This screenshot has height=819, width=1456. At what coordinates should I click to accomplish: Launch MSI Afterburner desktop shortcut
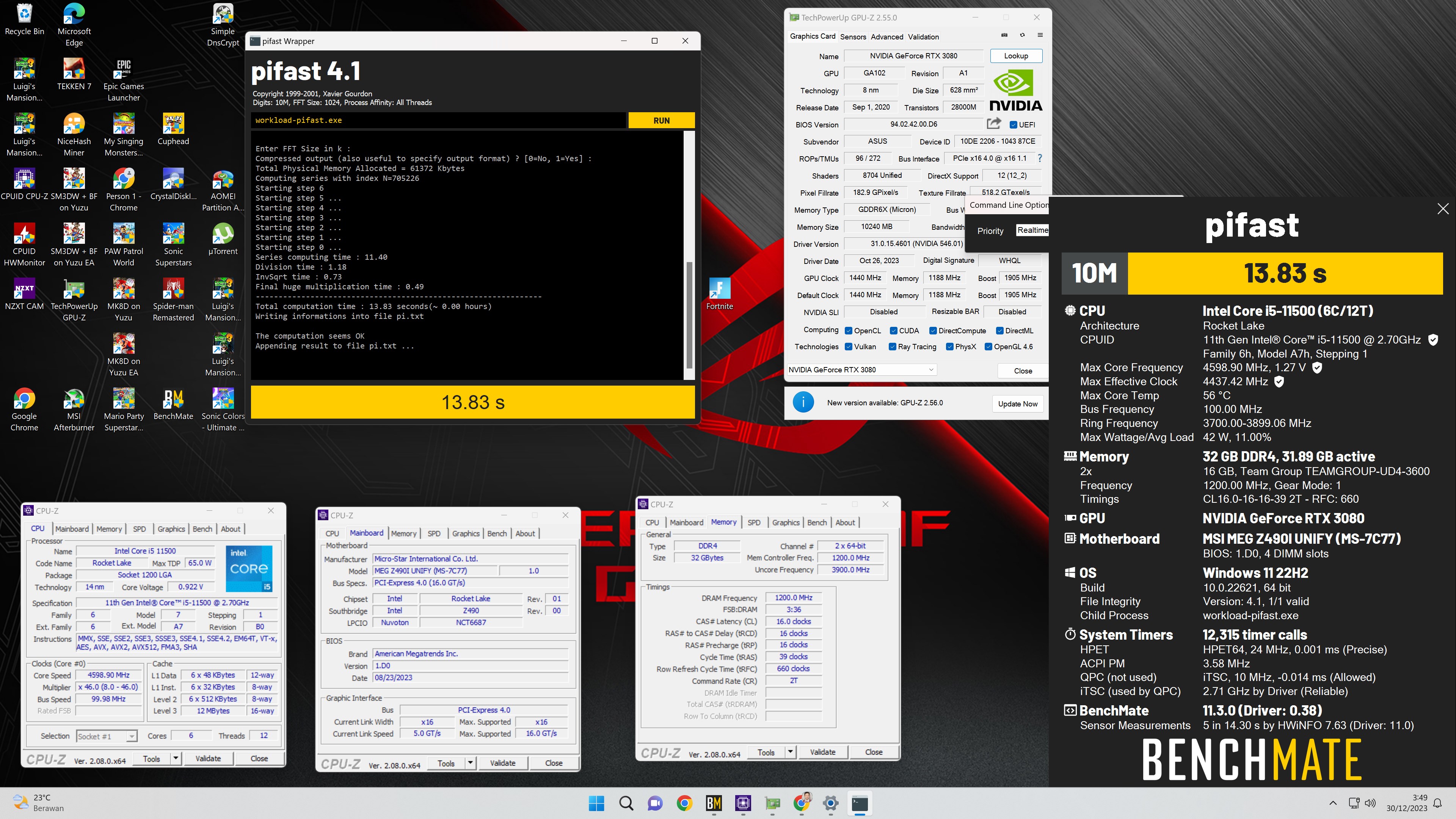click(74, 410)
